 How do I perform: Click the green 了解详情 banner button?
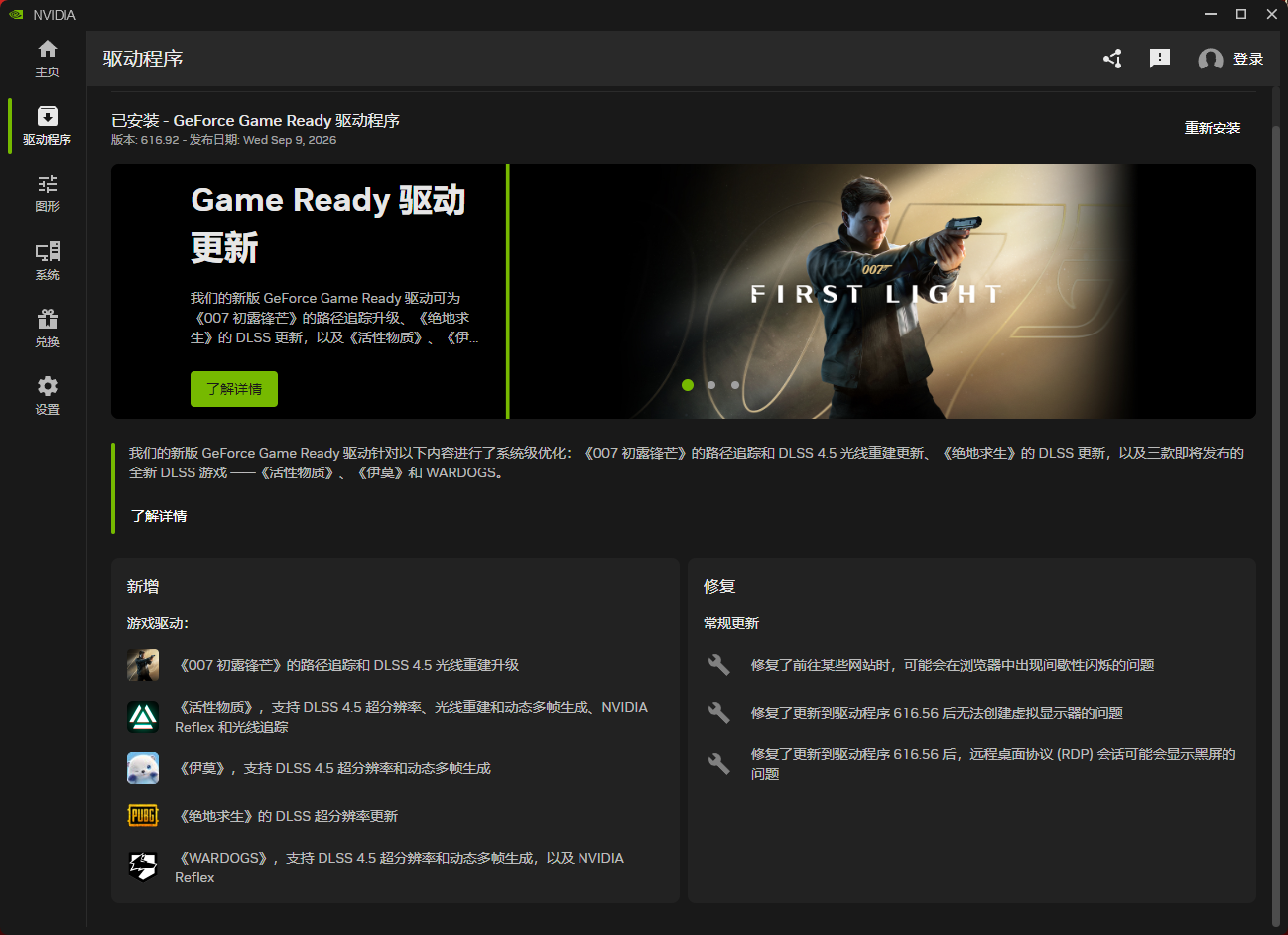[x=234, y=389]
